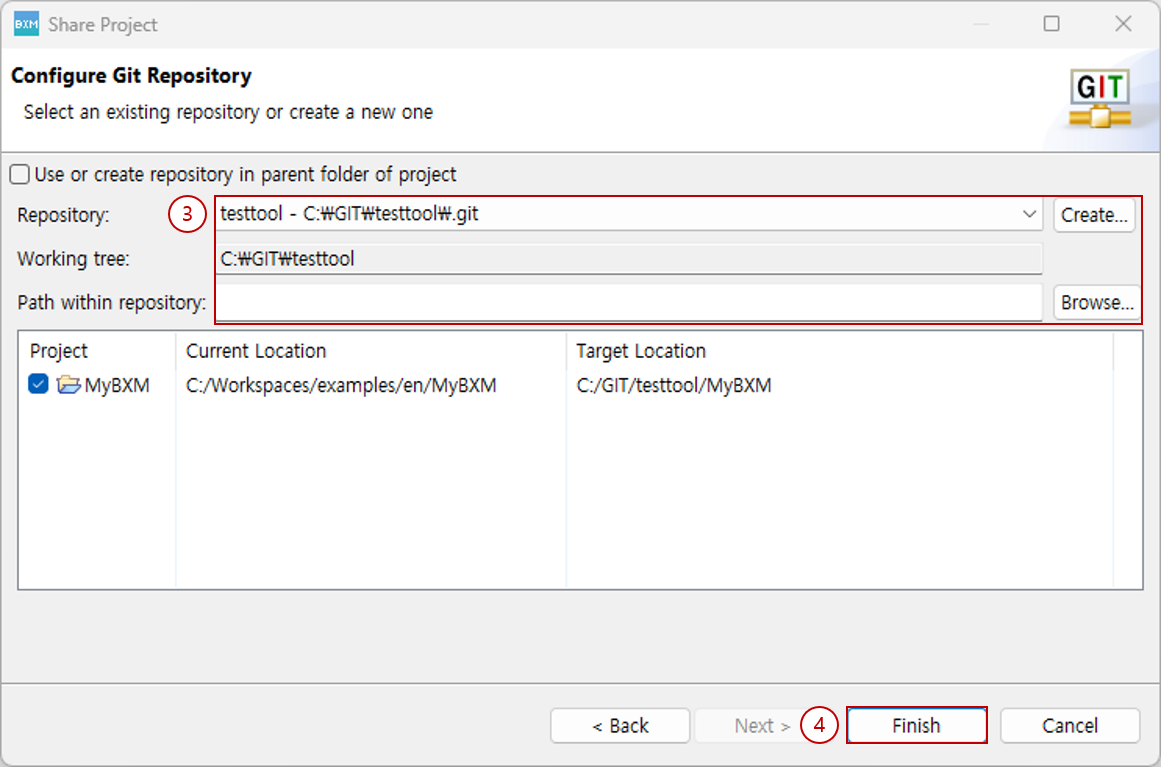Cancel the Share Project dialog

point(1069,726)
